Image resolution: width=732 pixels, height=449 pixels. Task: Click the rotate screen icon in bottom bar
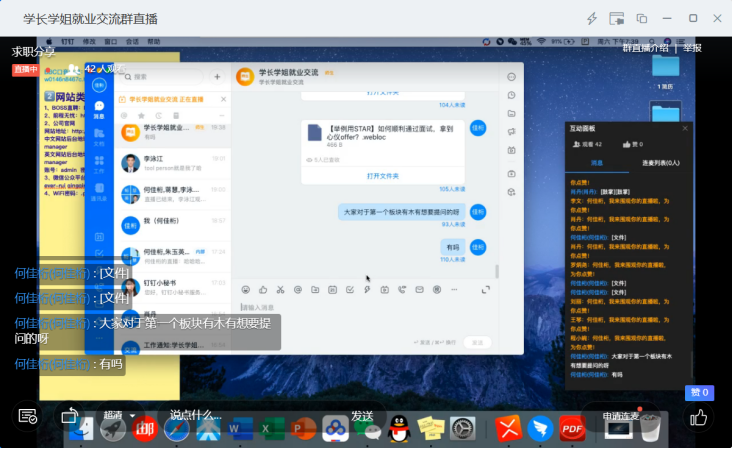pos(69,416)
